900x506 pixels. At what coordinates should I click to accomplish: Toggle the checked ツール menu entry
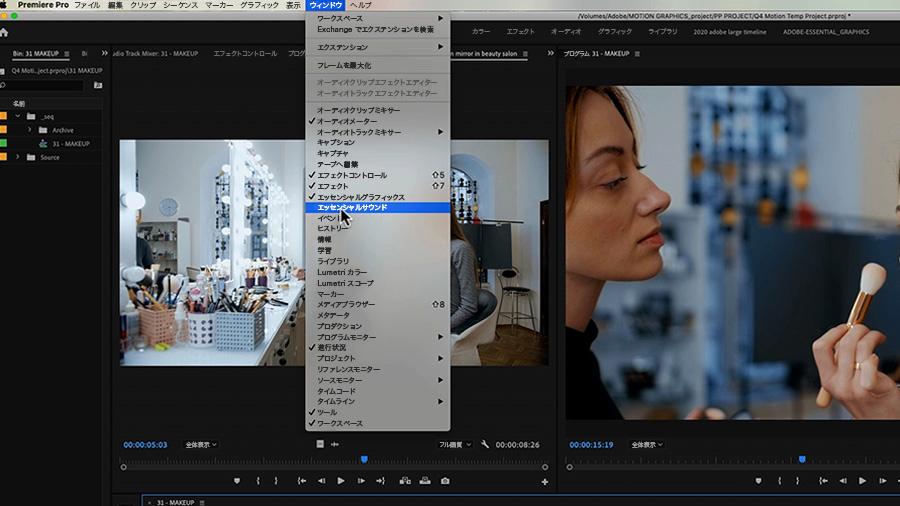point(378,412)
